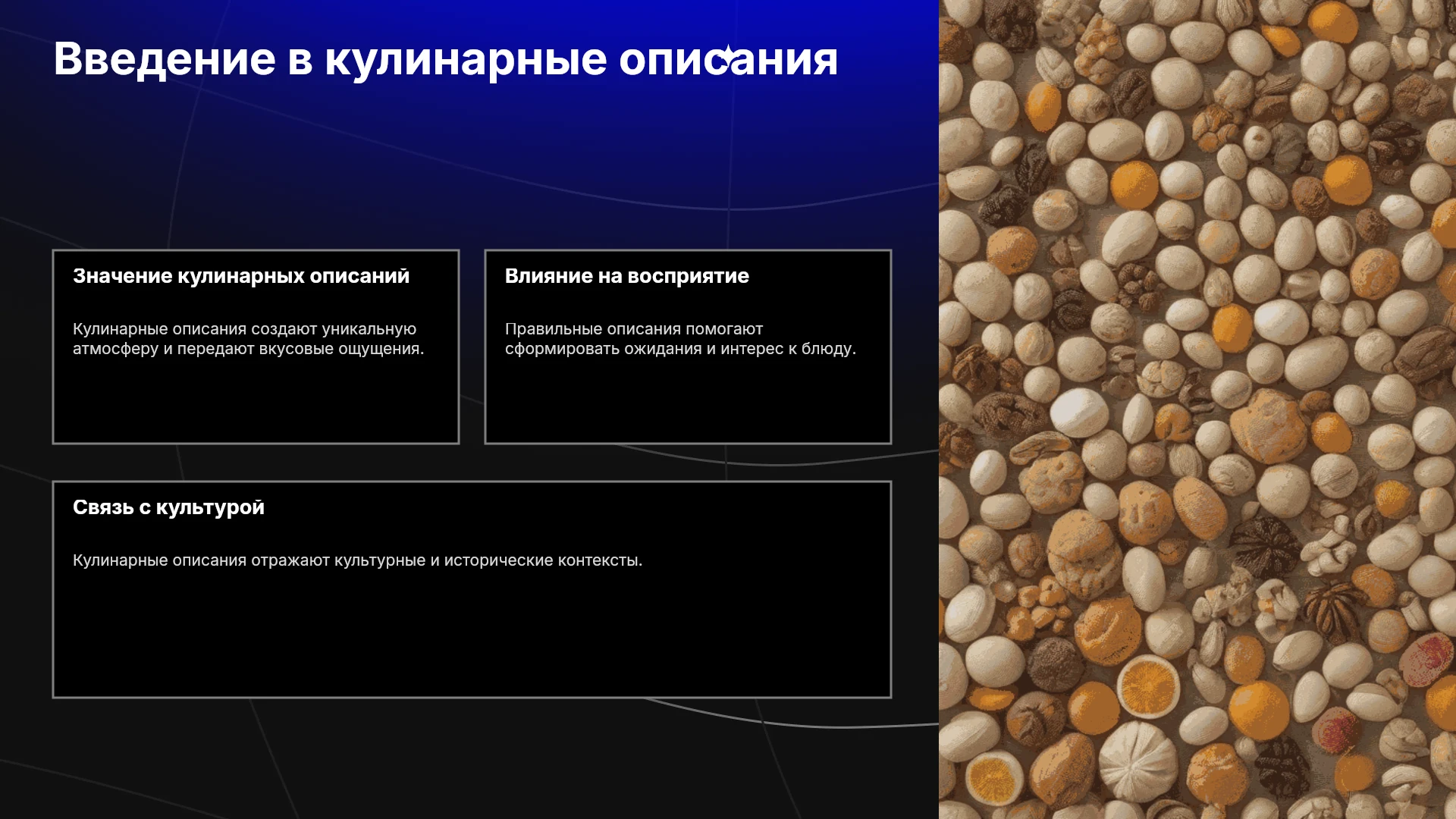Click the text about уникальную атмосферу и вкусовые ощущения
This screenshot has width=1456, height=819.
[249, 339]
